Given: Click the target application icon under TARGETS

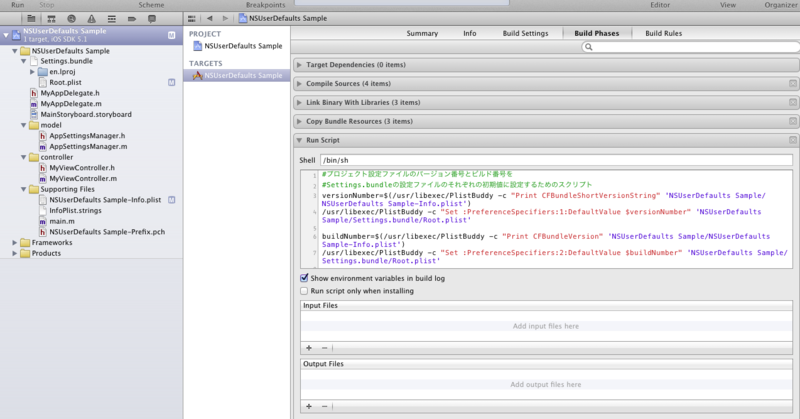Looking at the screenshot, I should pyautogui.click(x=197, y=76).
